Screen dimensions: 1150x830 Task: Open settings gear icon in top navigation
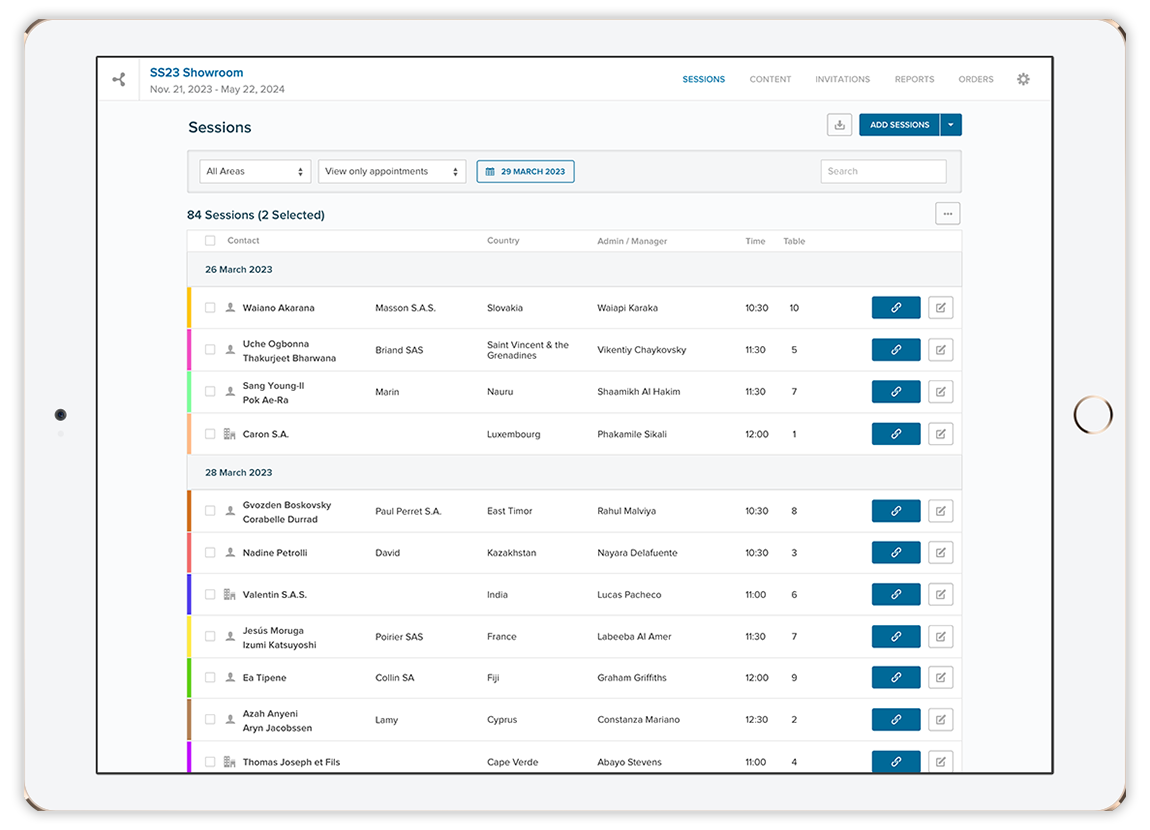[x=1023, y=79]
